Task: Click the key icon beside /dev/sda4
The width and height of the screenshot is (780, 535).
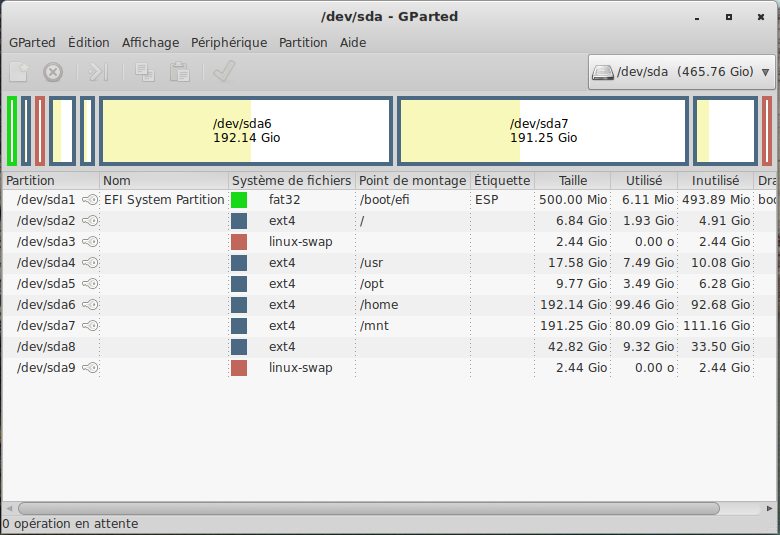Action: (x=90, y=262)
